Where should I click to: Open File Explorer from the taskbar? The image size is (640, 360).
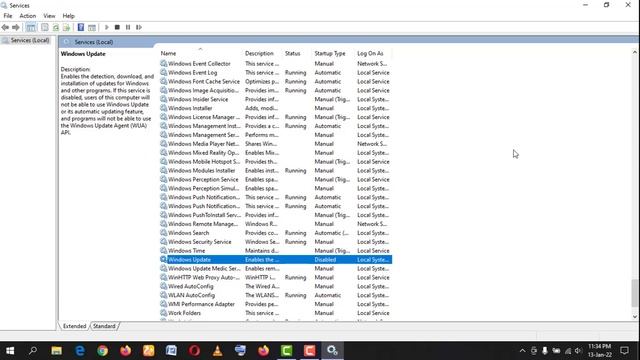[x=56, y=351]
